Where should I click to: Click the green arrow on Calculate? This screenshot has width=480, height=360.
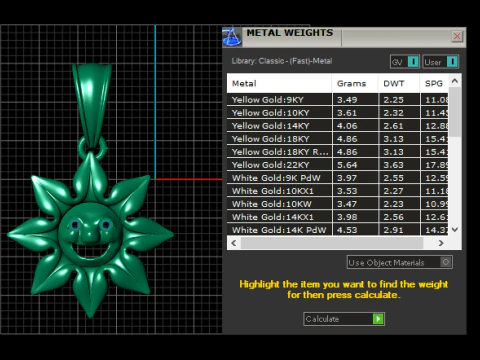[378, 319]
